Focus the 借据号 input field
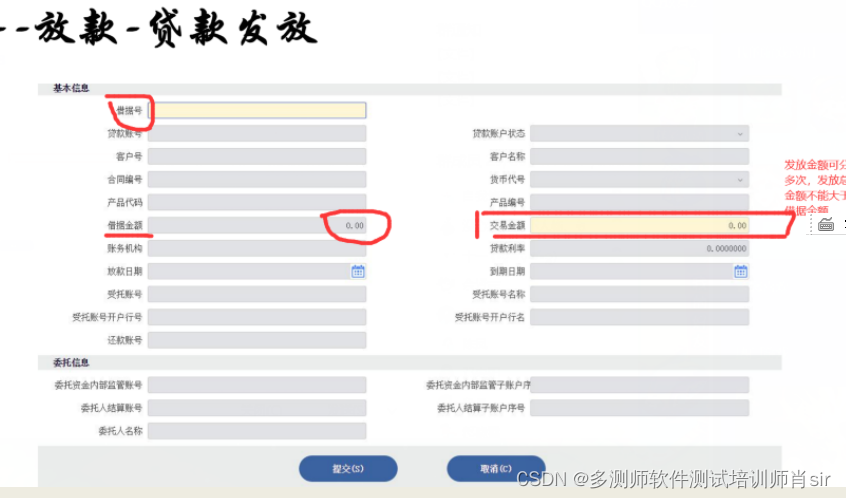Image resolution: width=846 pixels, height=498 pixels. [x=257, y=110]
